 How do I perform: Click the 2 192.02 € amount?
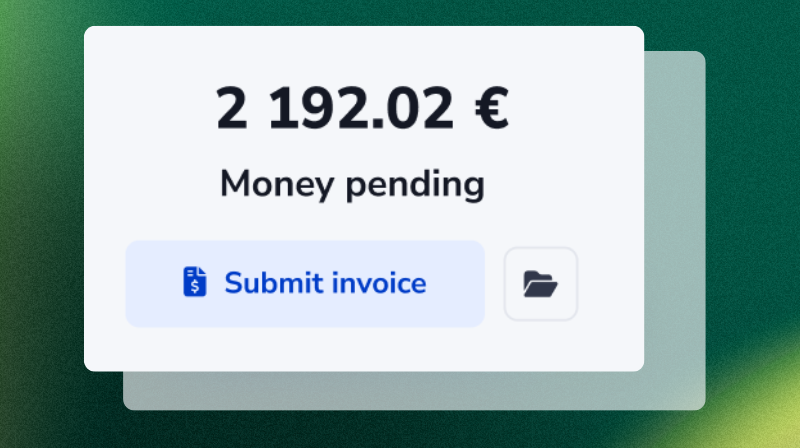pyautogui.click(x=362, y=108)
